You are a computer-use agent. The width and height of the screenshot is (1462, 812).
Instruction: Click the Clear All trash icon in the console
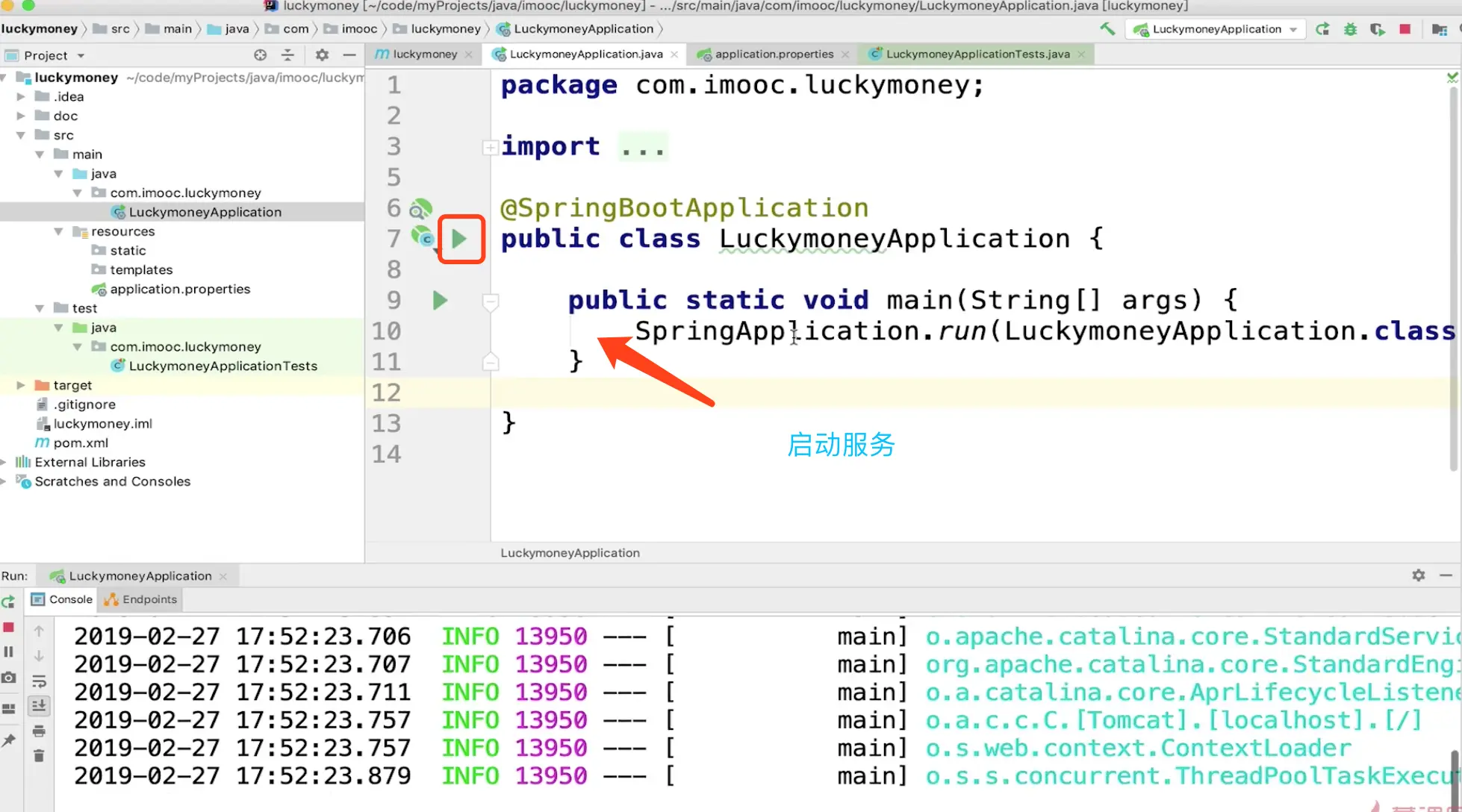[39, 756]
